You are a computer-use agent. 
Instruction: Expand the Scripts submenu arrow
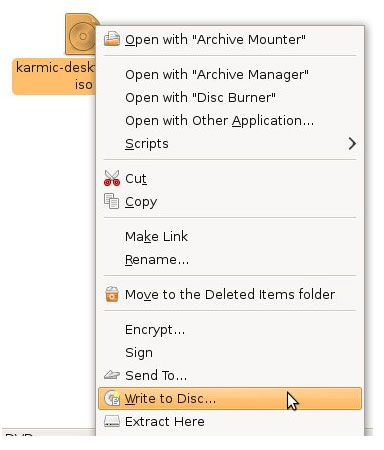coord(352,144)
